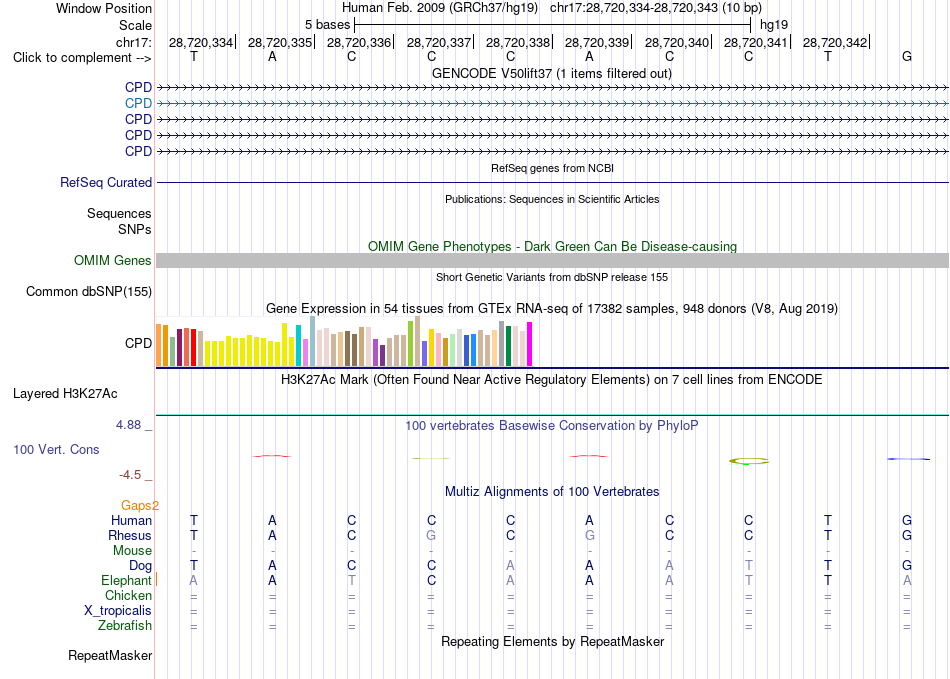The image size is (950, 679).
Task: Open the GTEx Gene Expression track title
Action: pyautogui.click(x=552, y=308)
